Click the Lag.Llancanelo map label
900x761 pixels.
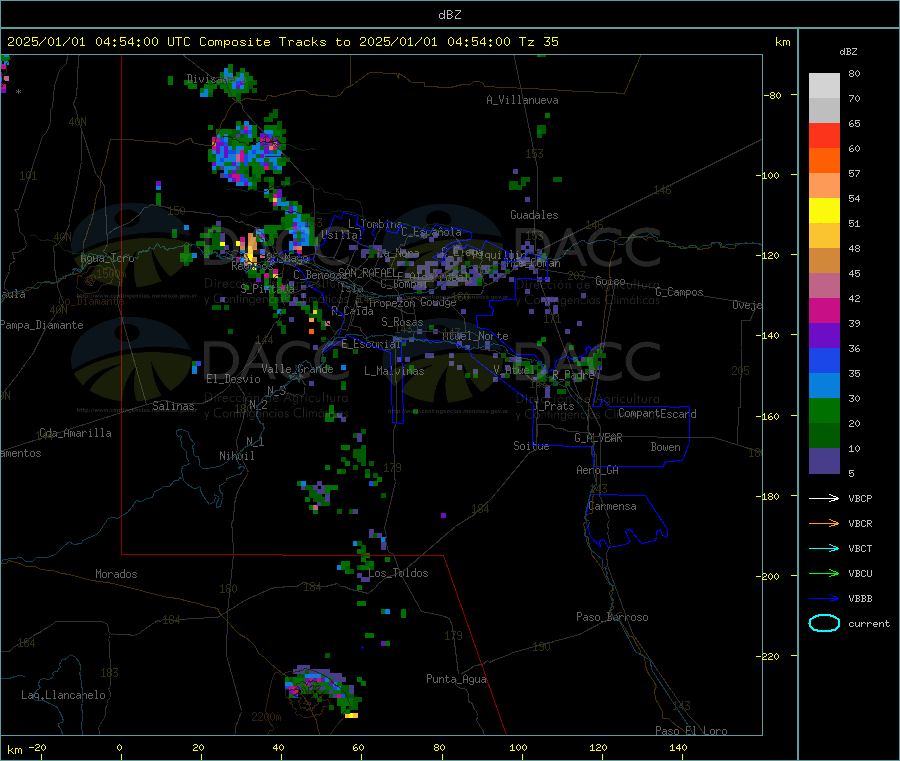click(64, 695)
